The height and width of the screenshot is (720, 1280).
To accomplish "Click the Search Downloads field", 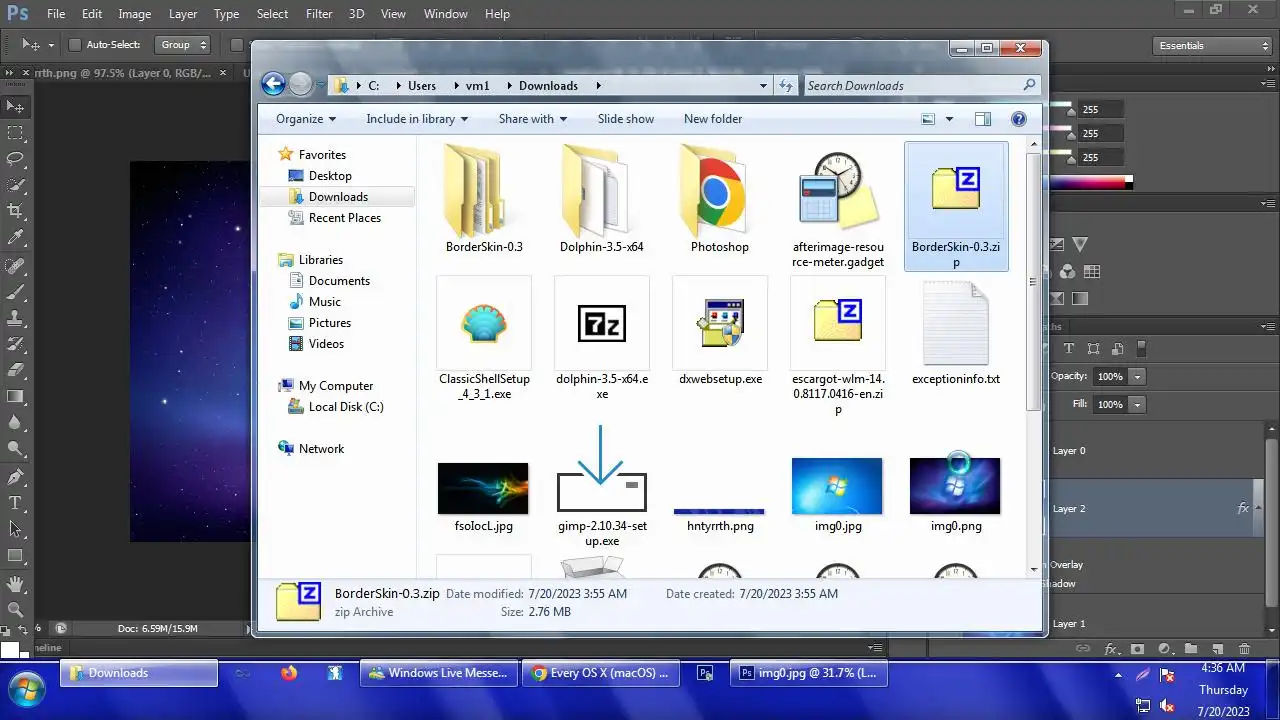I will coord(921,86).
